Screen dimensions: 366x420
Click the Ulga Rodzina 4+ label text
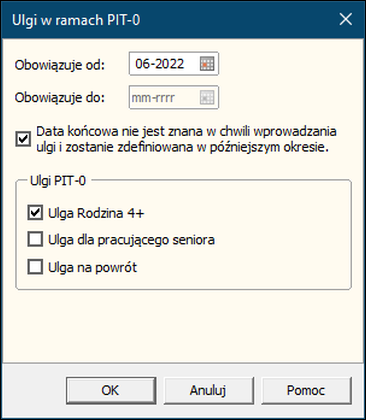96,213
